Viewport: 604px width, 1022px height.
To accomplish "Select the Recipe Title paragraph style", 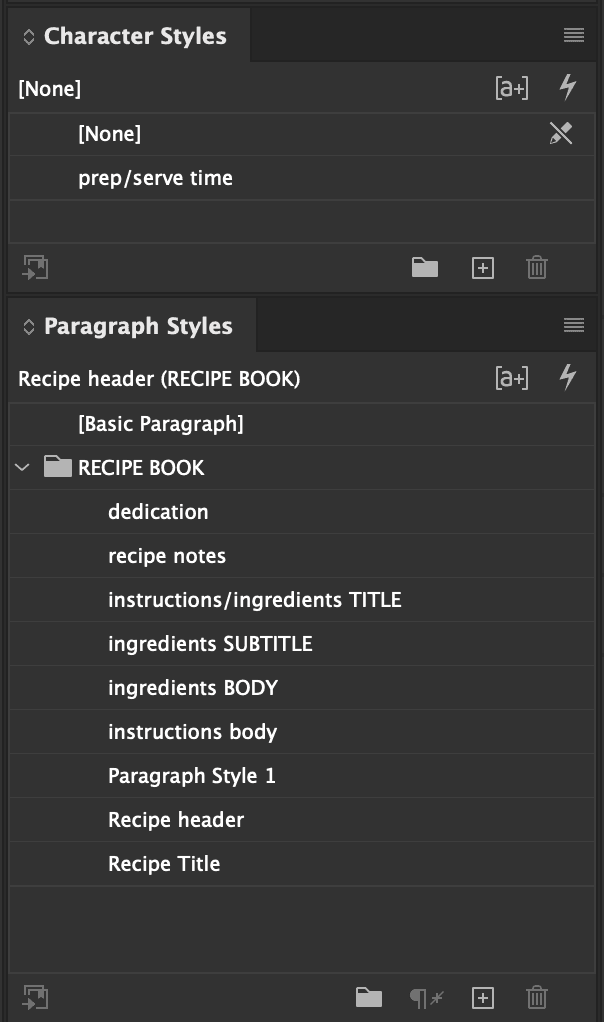I will click(164, 864).
